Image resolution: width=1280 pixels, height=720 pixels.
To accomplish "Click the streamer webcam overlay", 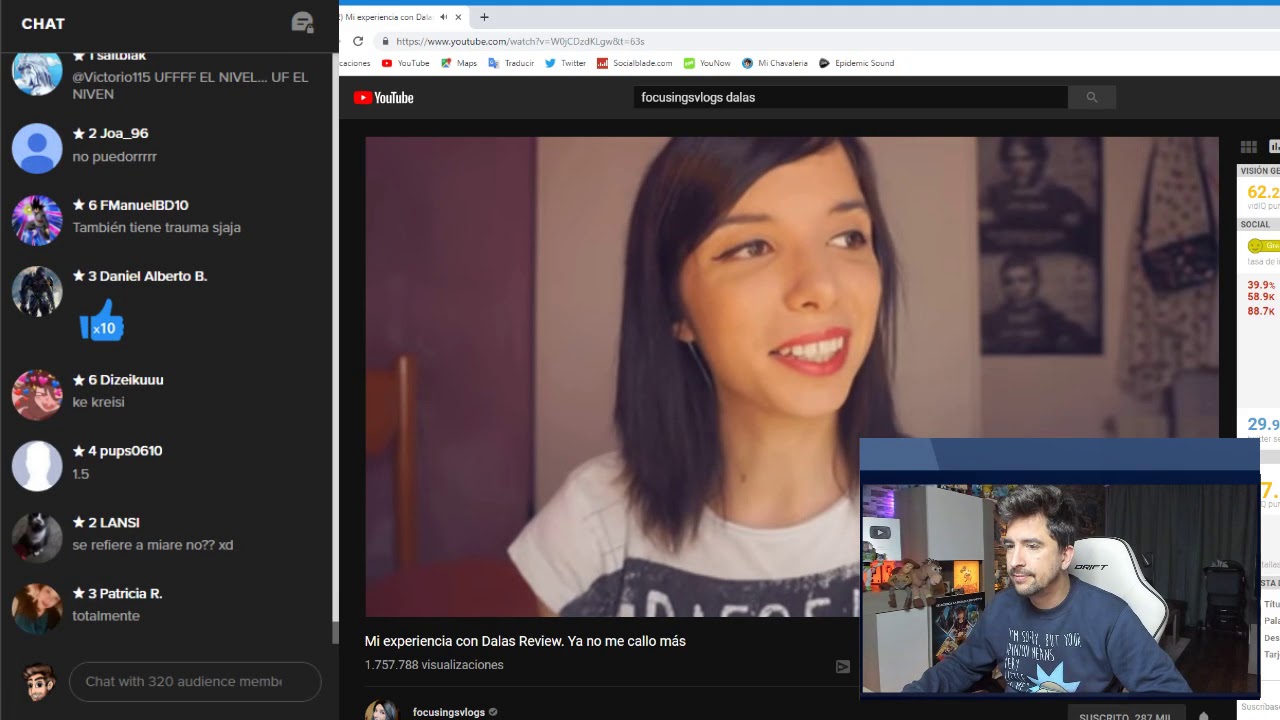I will coord(1060,568).
